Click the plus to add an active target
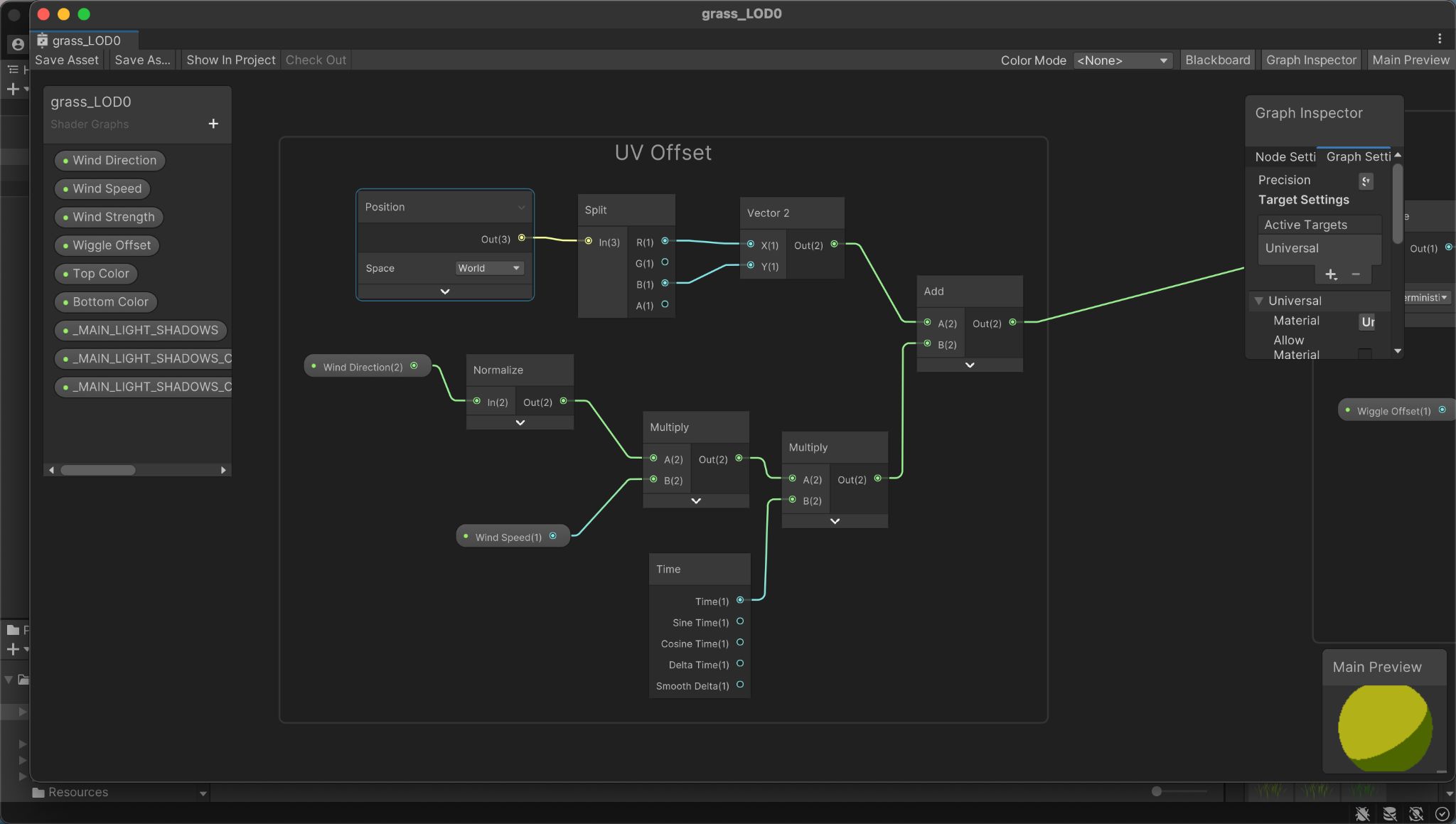This screenshot has height=824, width=1456. [1331, 274]
